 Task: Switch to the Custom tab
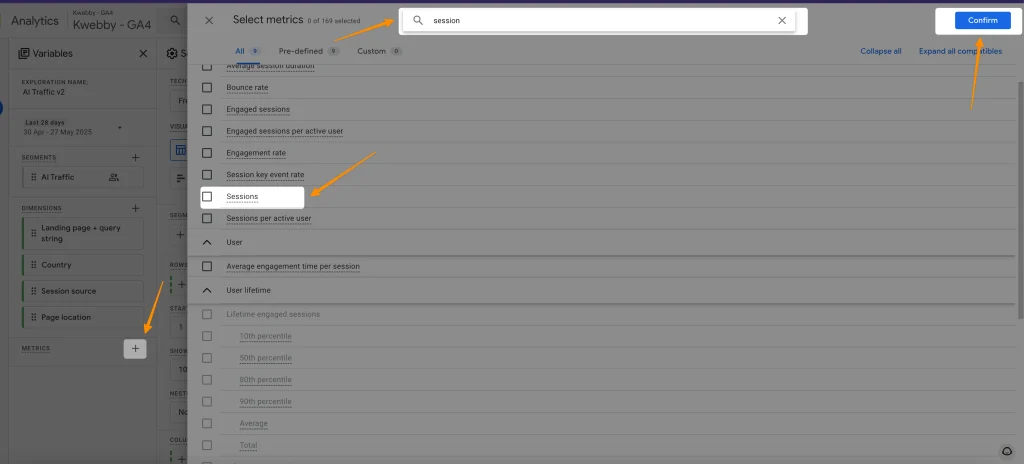click(379, 51)
